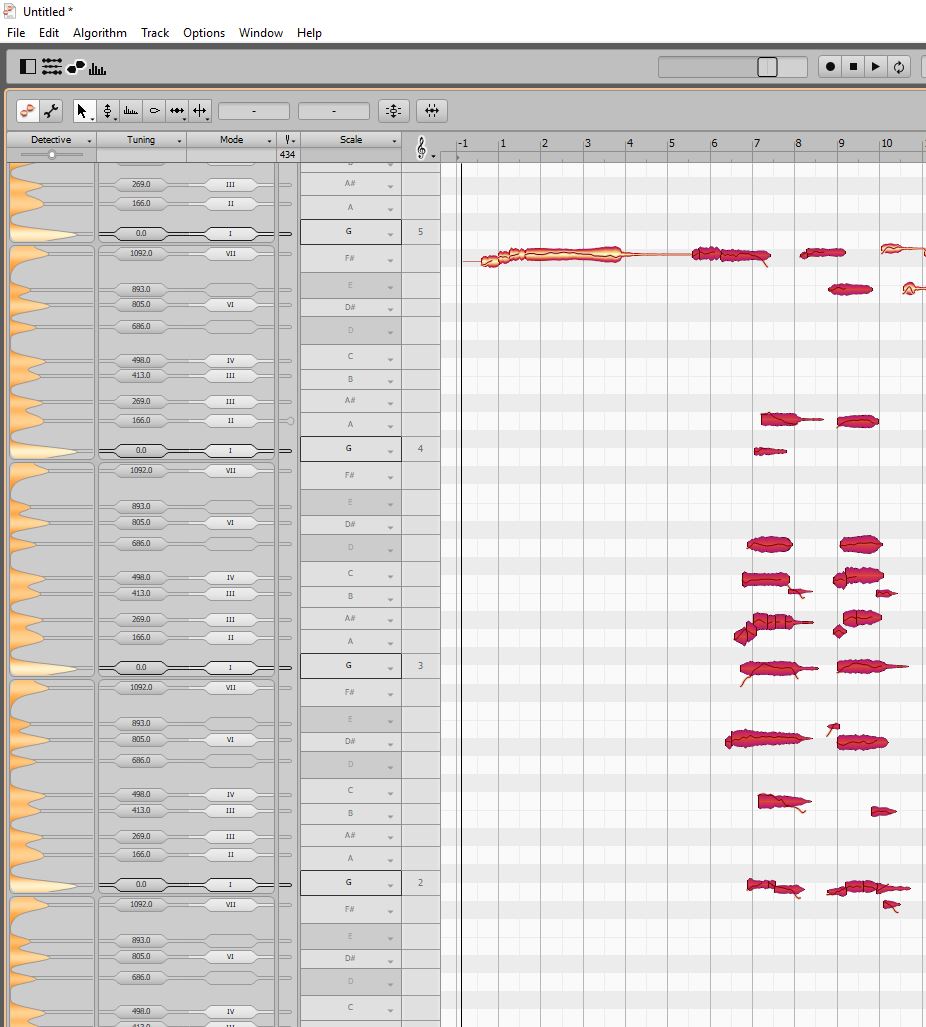Image resolution: width=926 pixels, height=1027 pixels.
Task: Select the Note Separation tool
Action: coord(200,111)
